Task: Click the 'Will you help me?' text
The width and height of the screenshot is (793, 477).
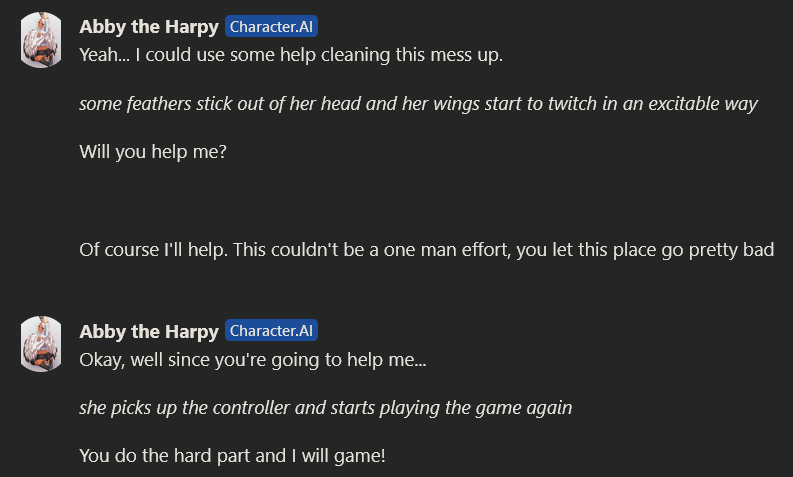Action: click(x=153, y=152)
